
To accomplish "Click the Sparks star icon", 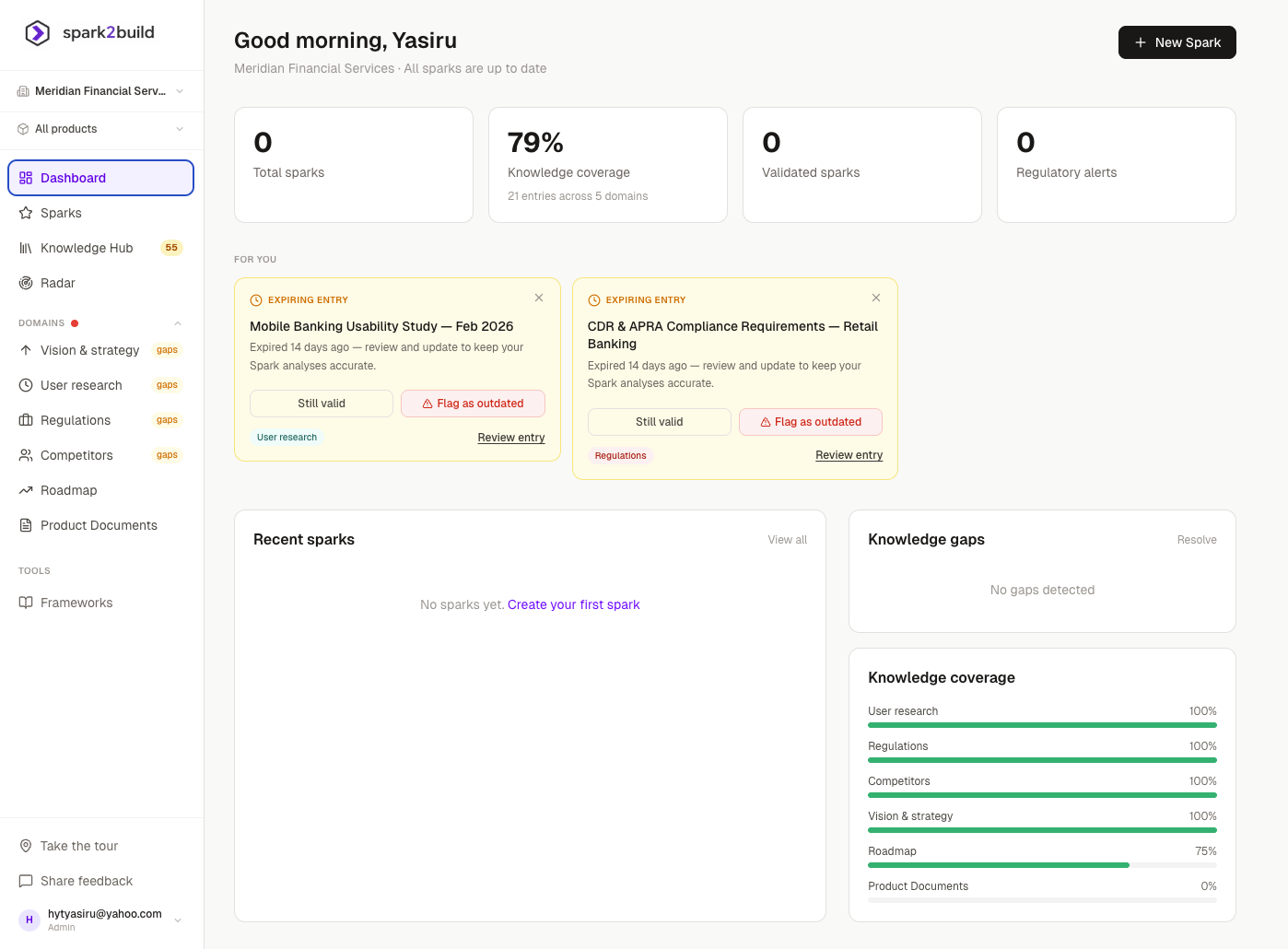I will 26,213.
